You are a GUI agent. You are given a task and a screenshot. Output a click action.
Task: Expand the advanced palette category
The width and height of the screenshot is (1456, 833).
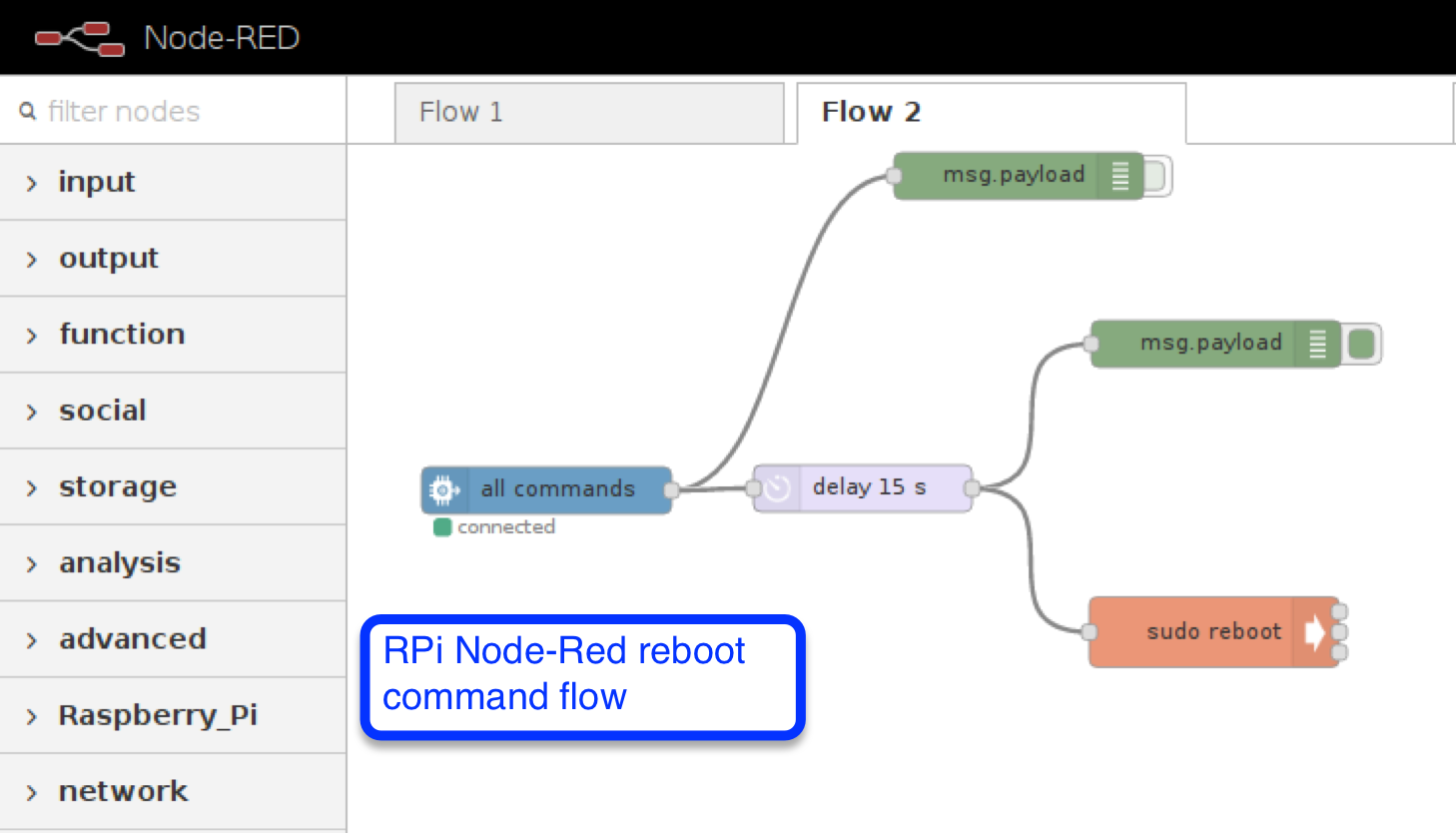pos(173,639)
